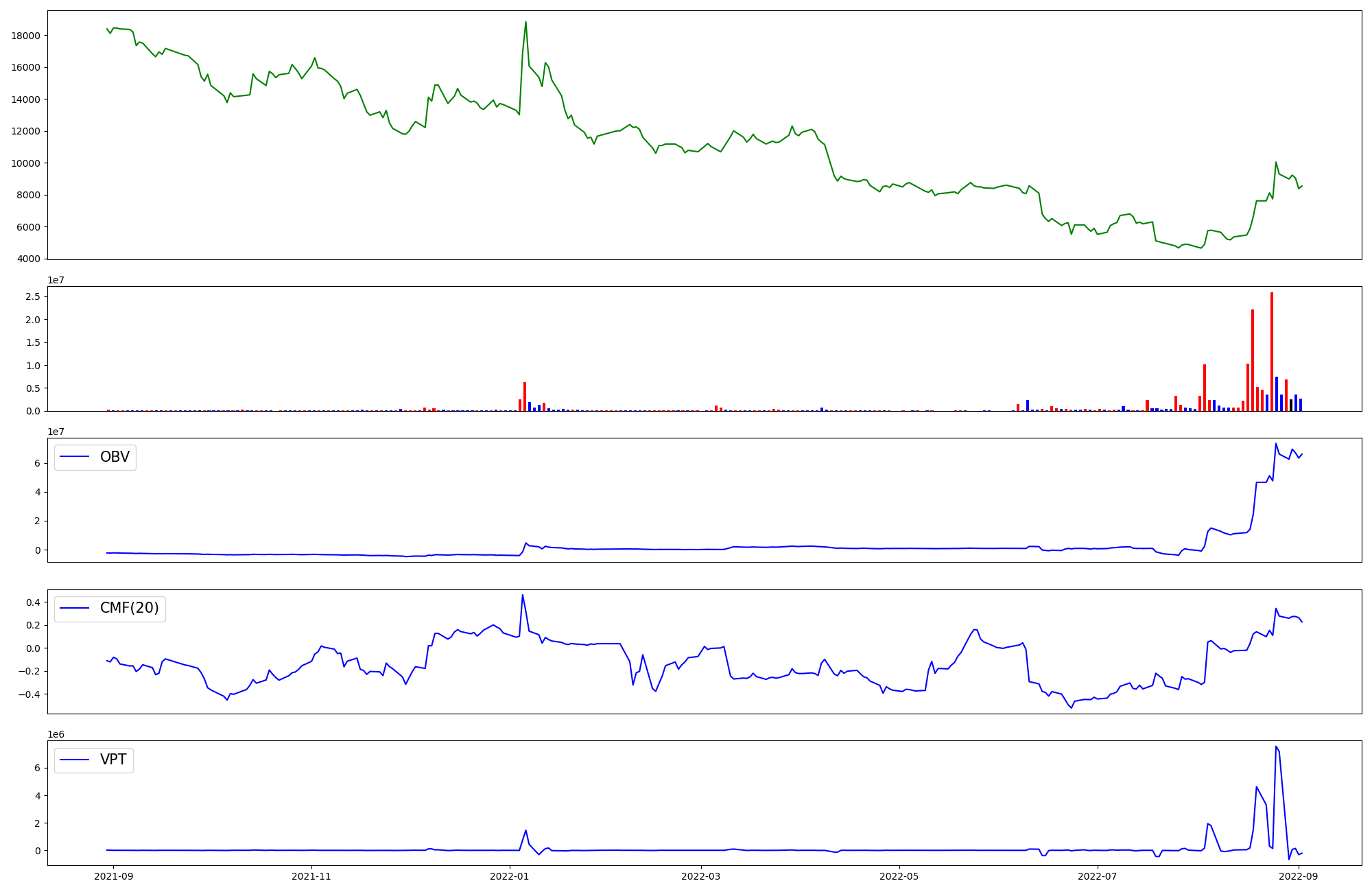Click the 0.4 y-axis label on CMF chart

32,602
